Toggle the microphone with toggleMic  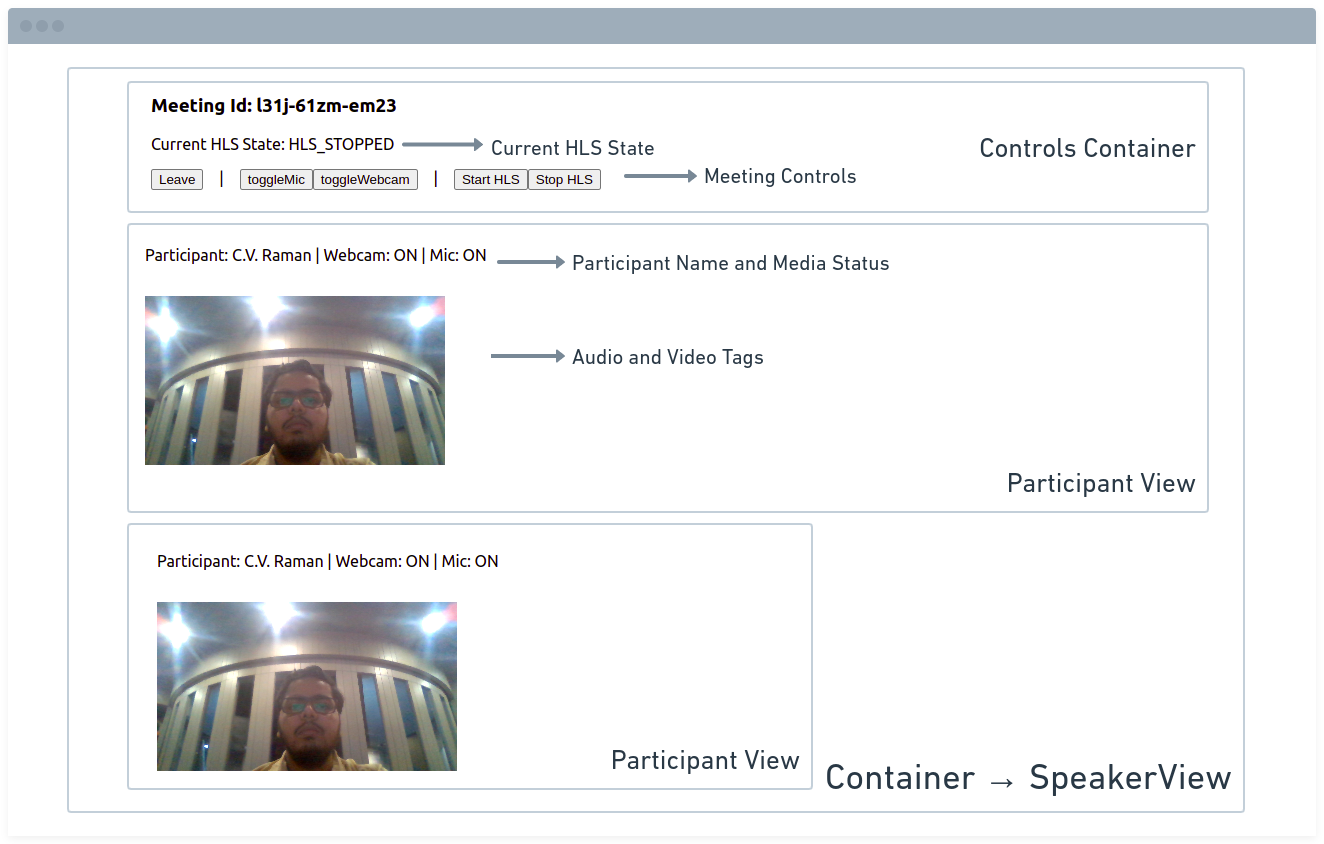click(276, 180)
